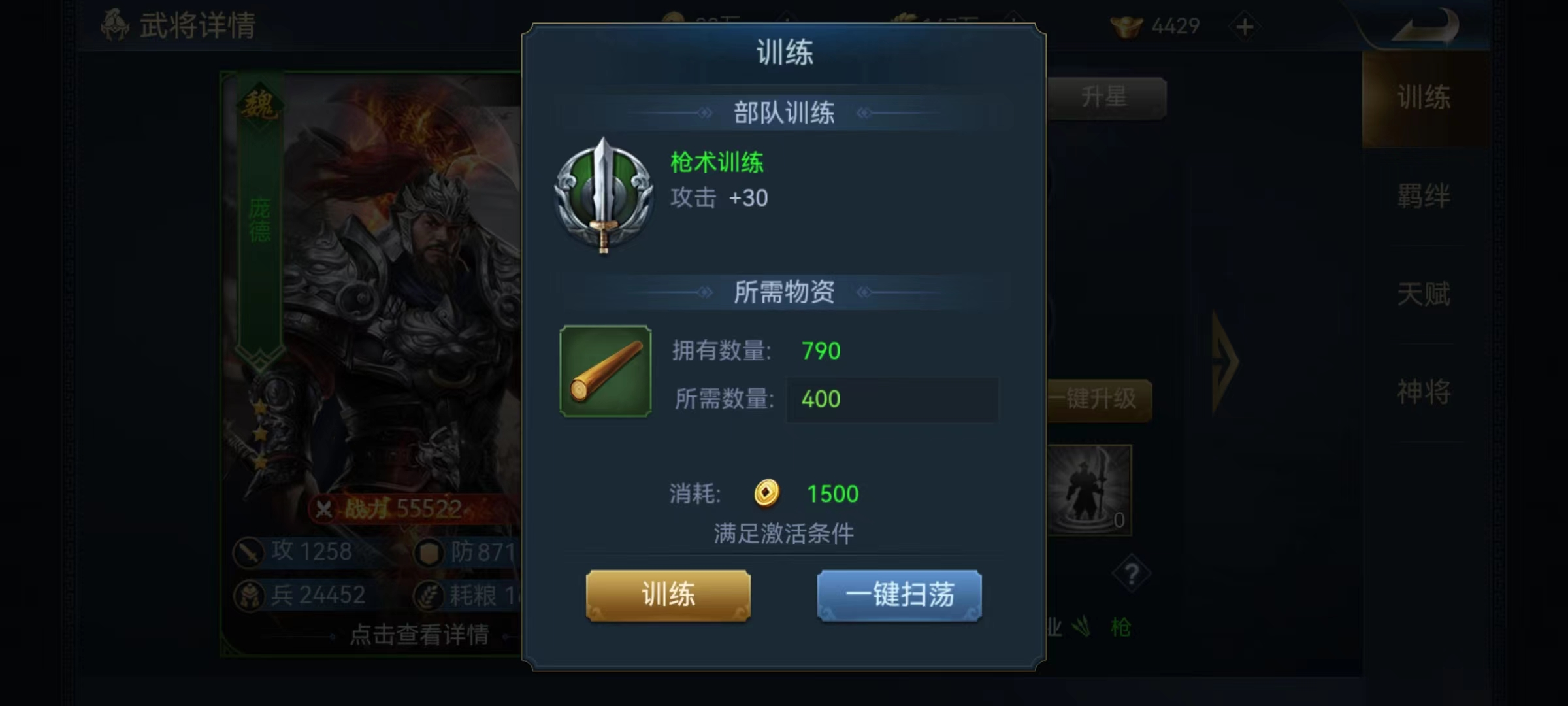Click the blue 一键扫荡 button
The image size is (1568, 706).
click(900, 595)
